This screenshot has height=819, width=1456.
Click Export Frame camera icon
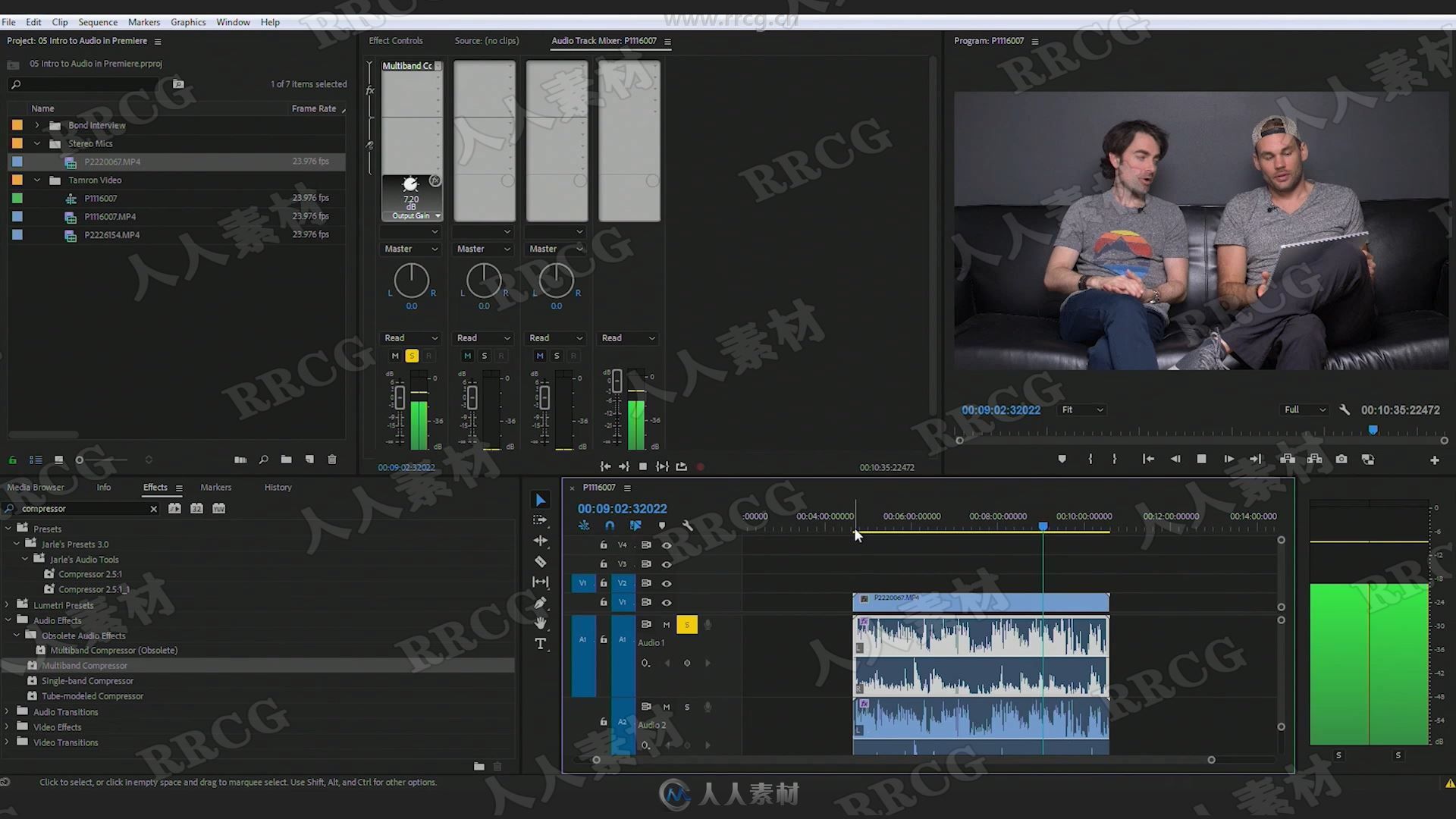pyautogui.click(x=1341, y=460)
